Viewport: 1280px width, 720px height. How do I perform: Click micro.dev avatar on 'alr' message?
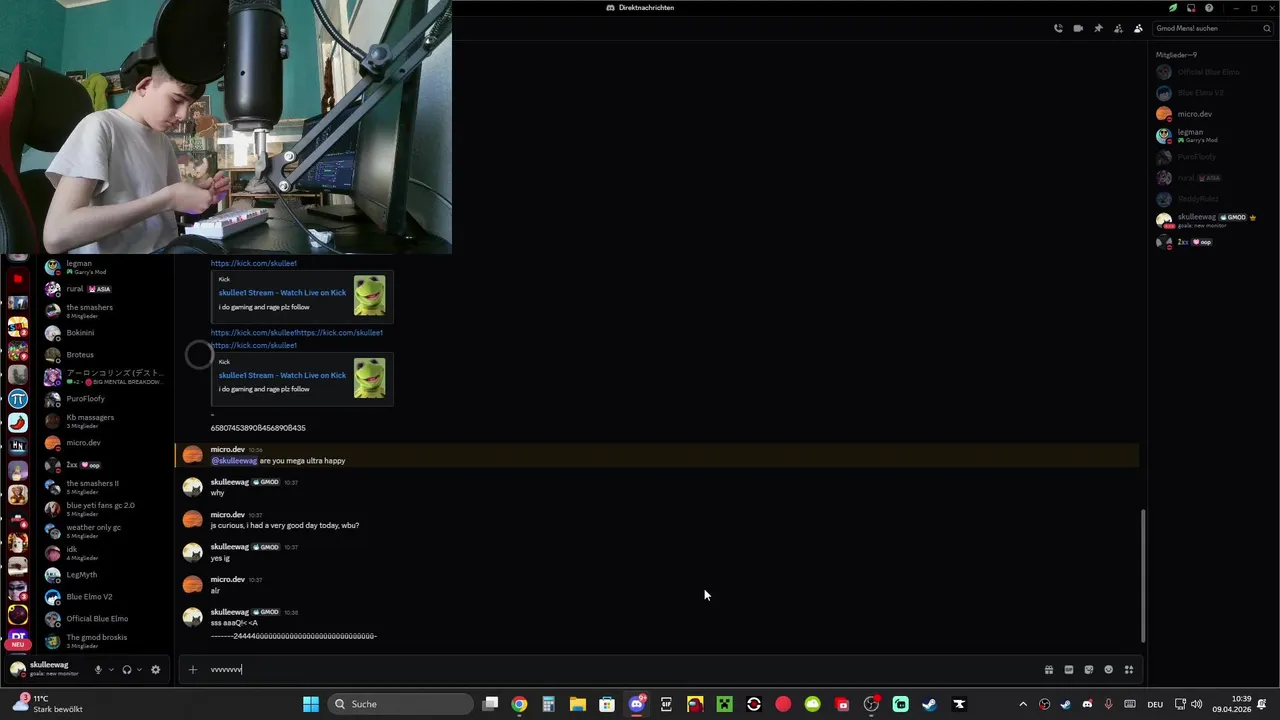(x=193, y=584)
